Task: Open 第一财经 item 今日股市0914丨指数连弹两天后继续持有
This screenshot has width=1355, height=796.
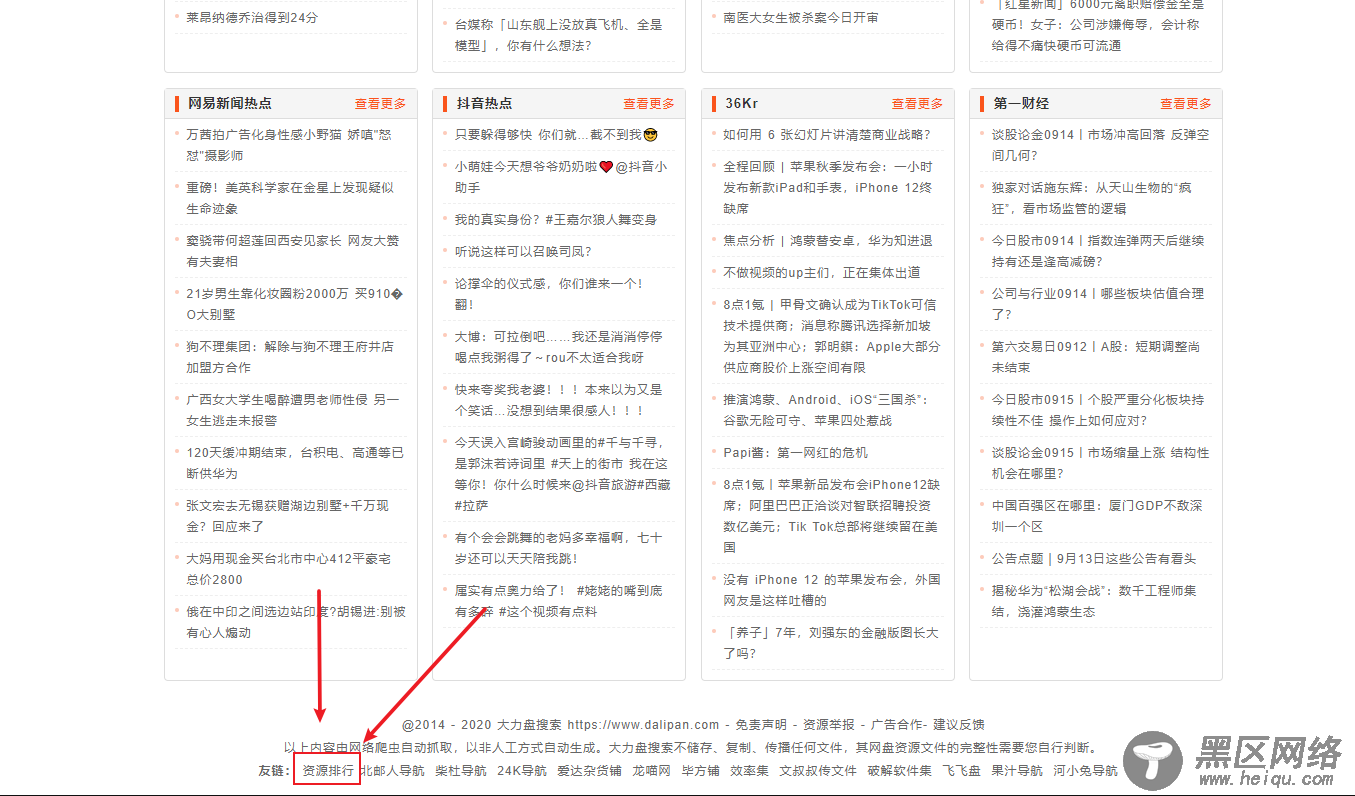Action: coord(1097,251)
